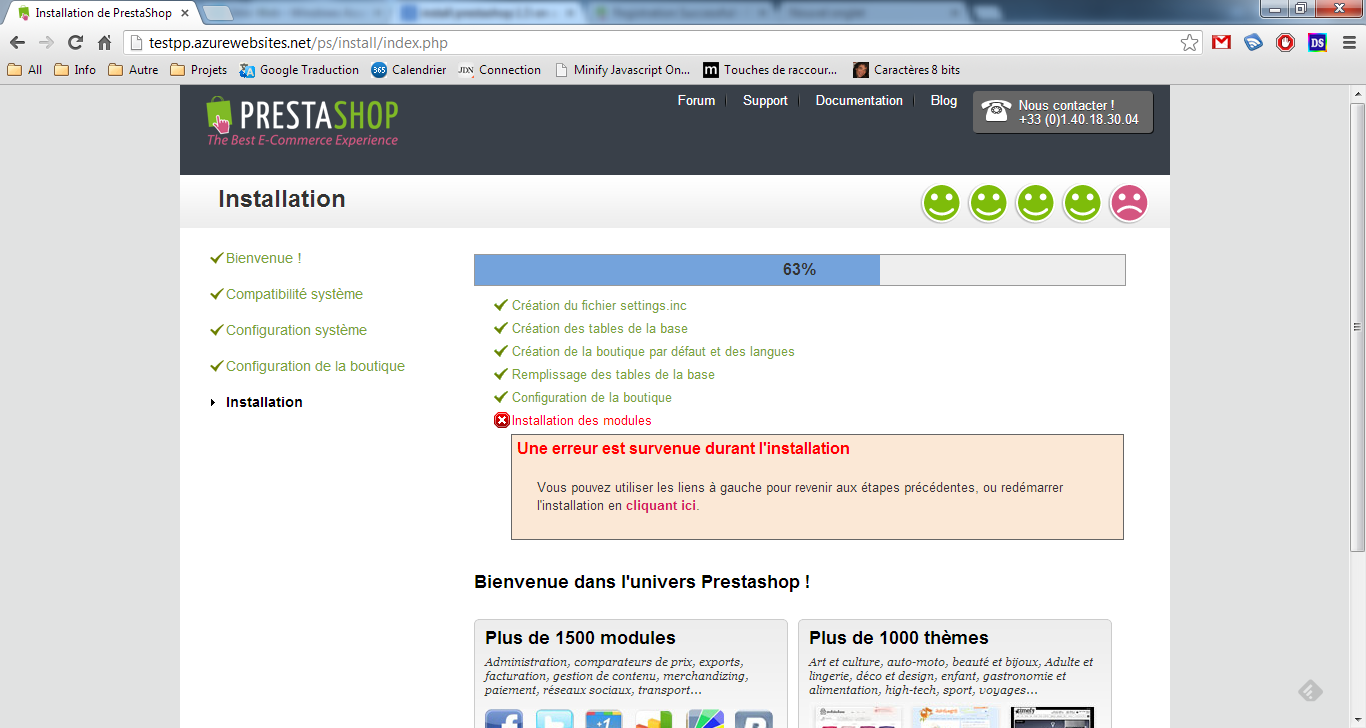Open the Info bookmarks folder

tap(75, 70)
